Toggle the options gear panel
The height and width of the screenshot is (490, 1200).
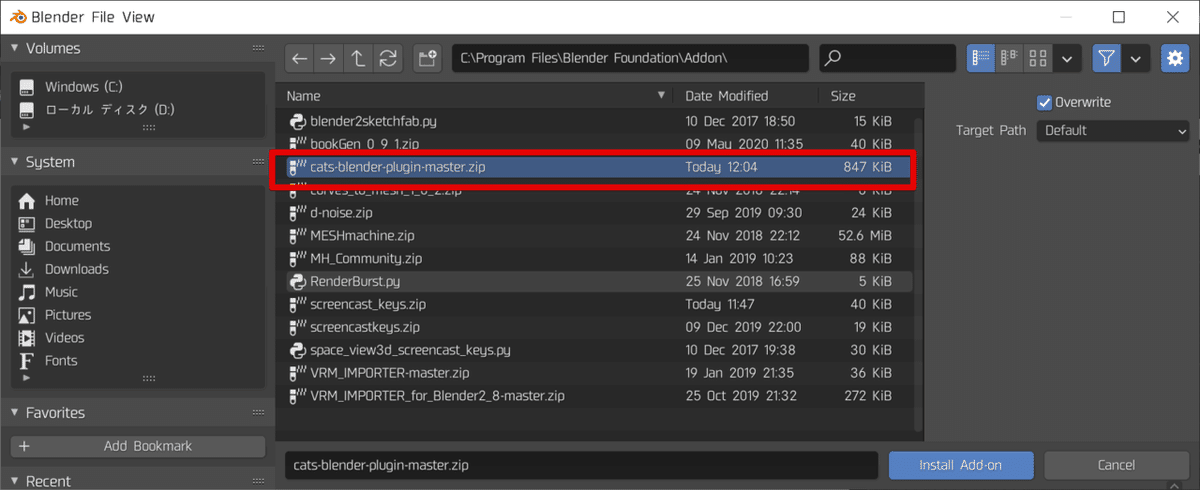[1174, 59]
